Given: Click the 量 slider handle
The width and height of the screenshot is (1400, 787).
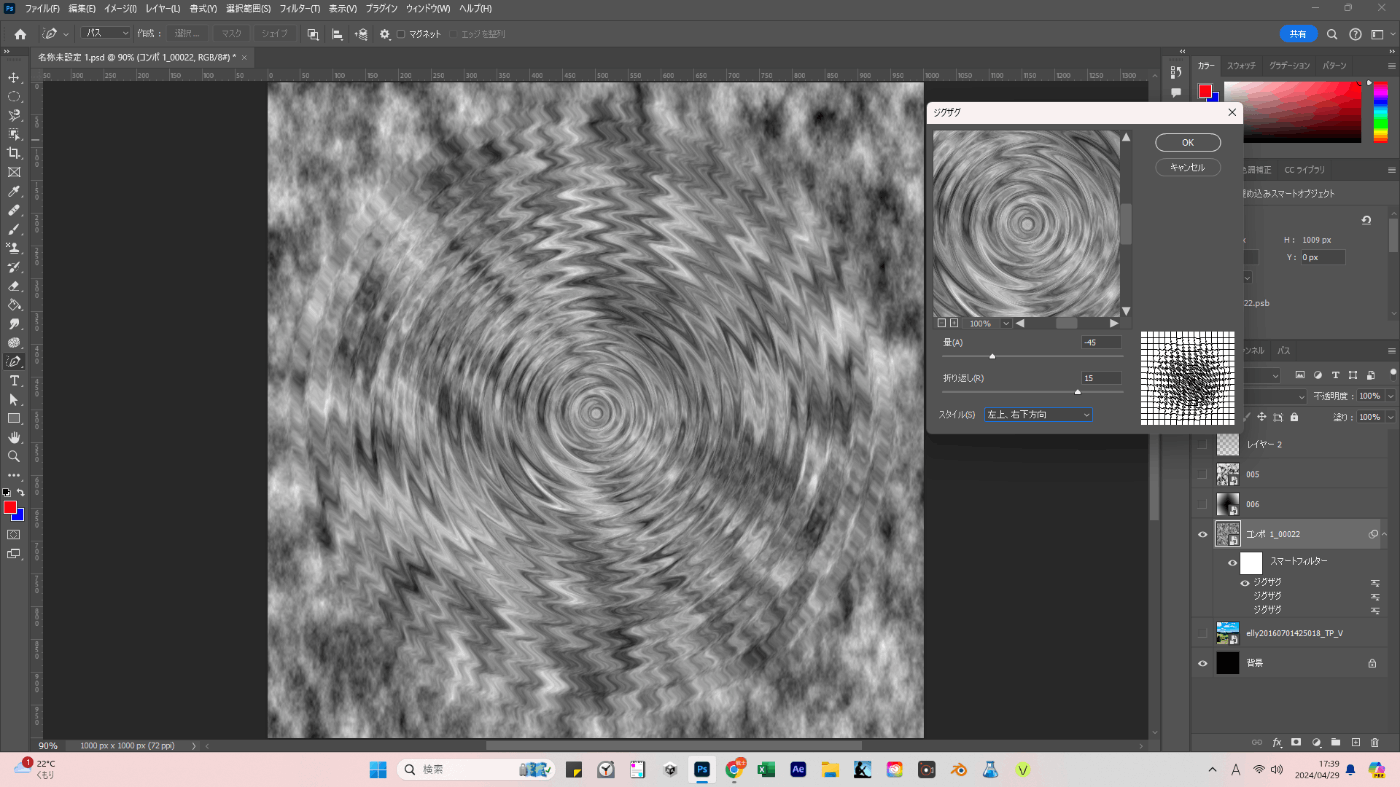Looking at the screenshot, I should pos(992,355).
